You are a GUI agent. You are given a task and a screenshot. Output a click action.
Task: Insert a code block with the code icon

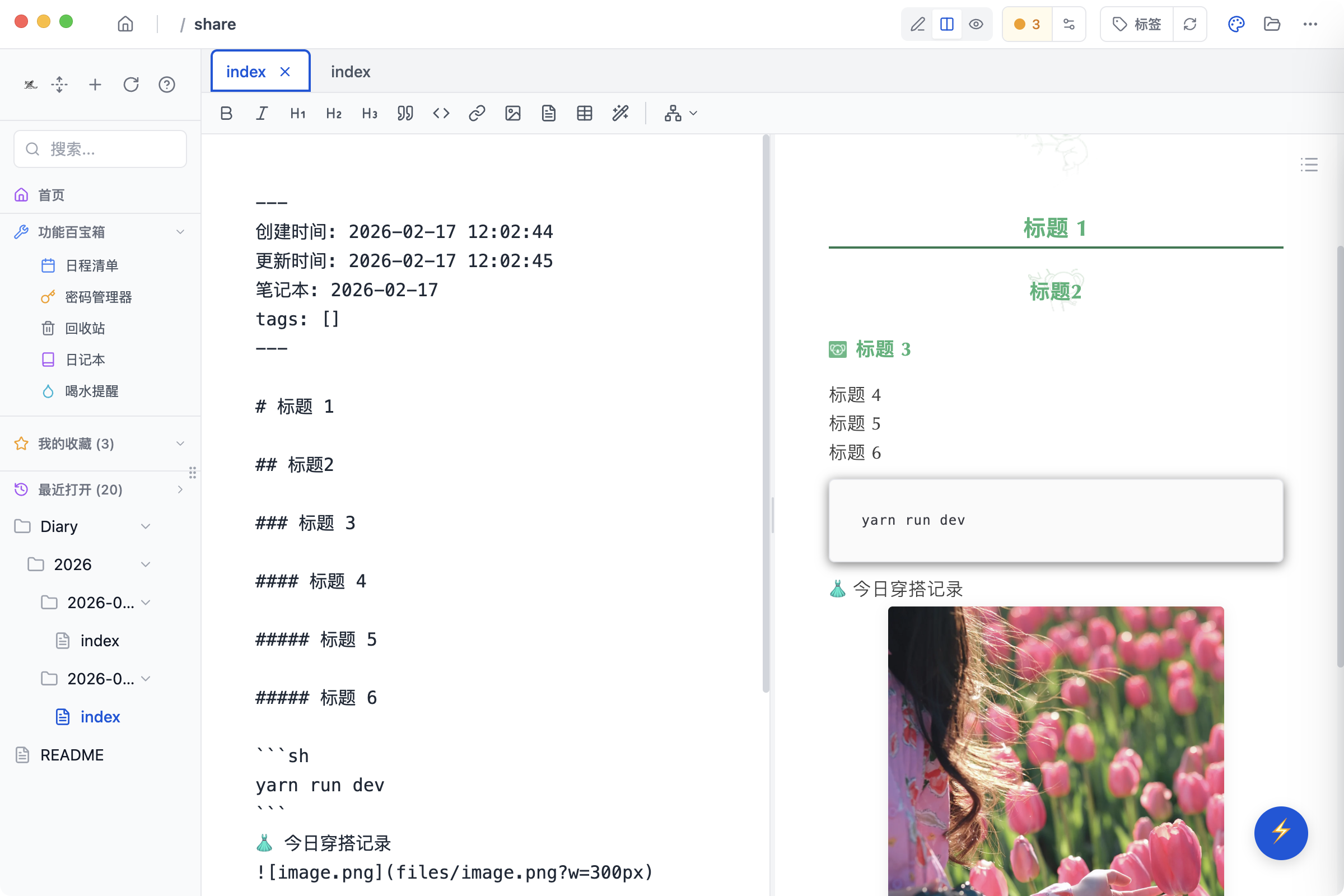point(441,113)
